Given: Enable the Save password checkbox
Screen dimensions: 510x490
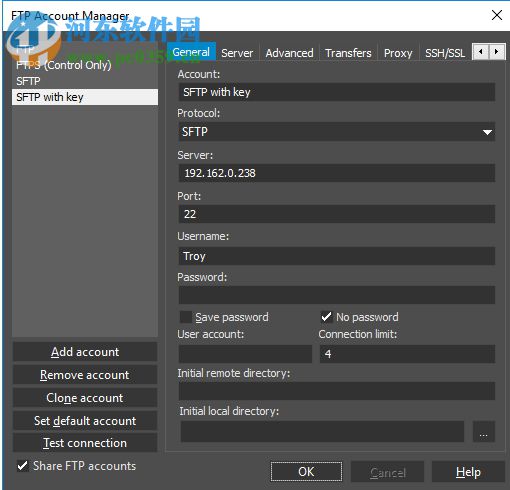Looking at the screenshot, I should [x=186, y=317].
